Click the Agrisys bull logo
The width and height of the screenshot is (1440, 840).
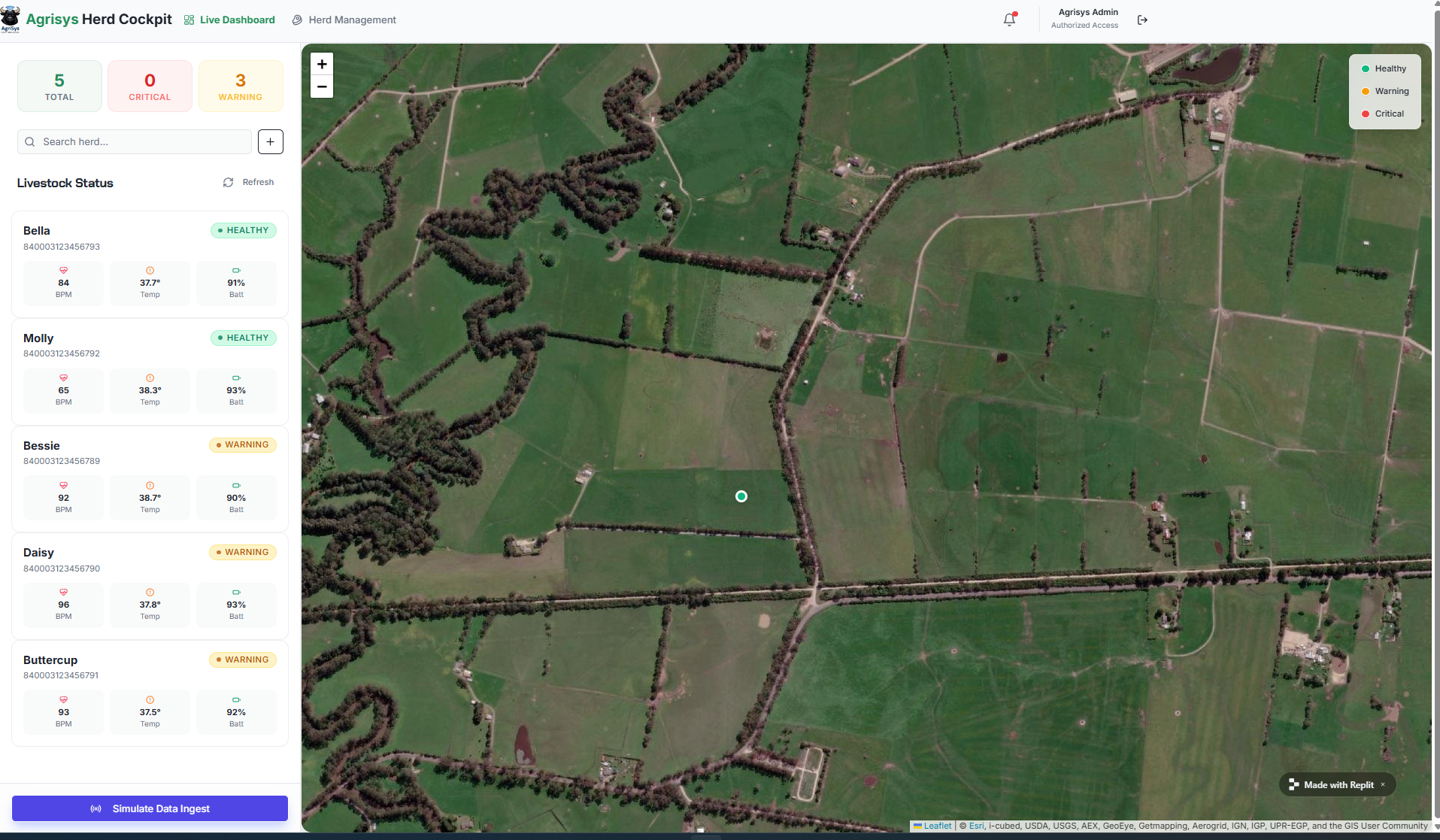tap(11, 18)
